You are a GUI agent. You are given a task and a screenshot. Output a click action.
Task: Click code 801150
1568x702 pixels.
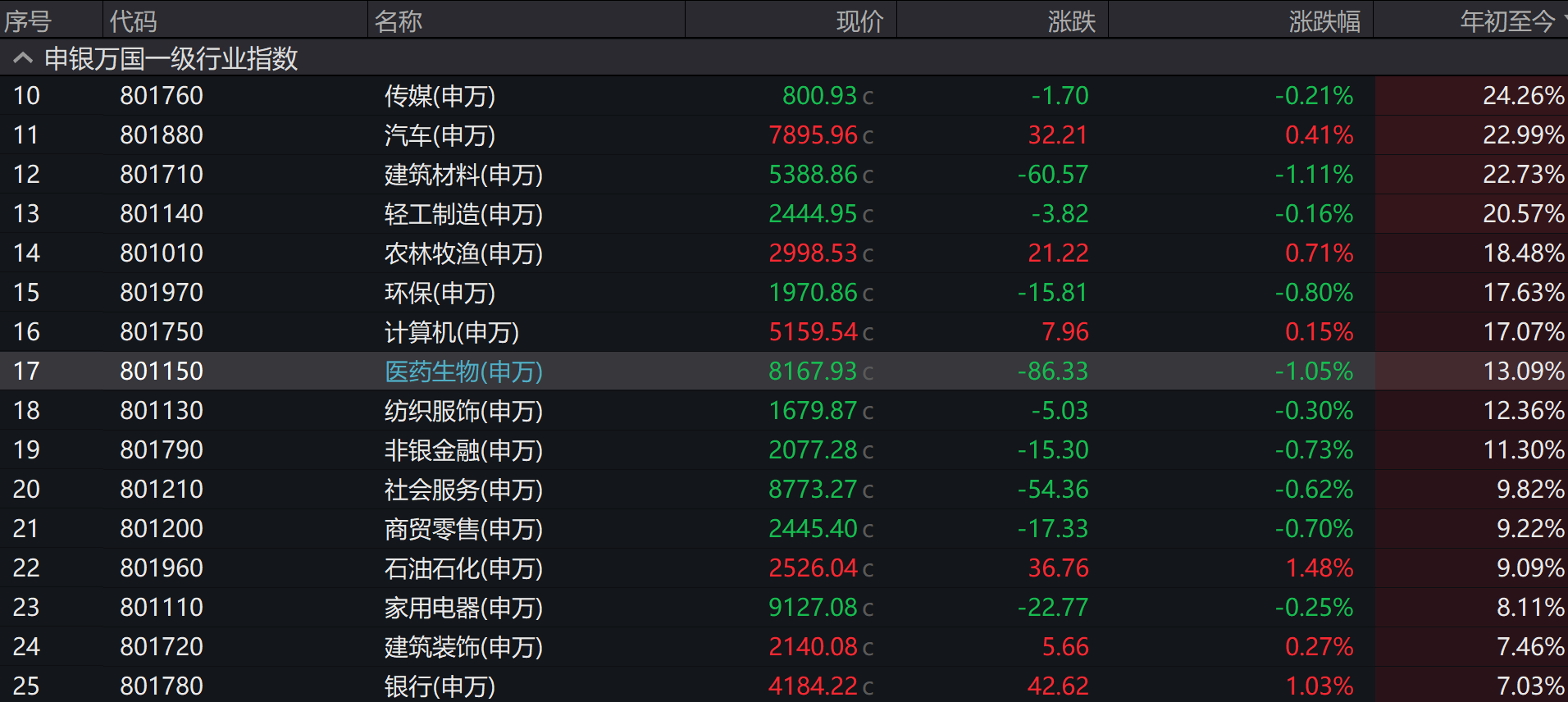tap(162, 372)
